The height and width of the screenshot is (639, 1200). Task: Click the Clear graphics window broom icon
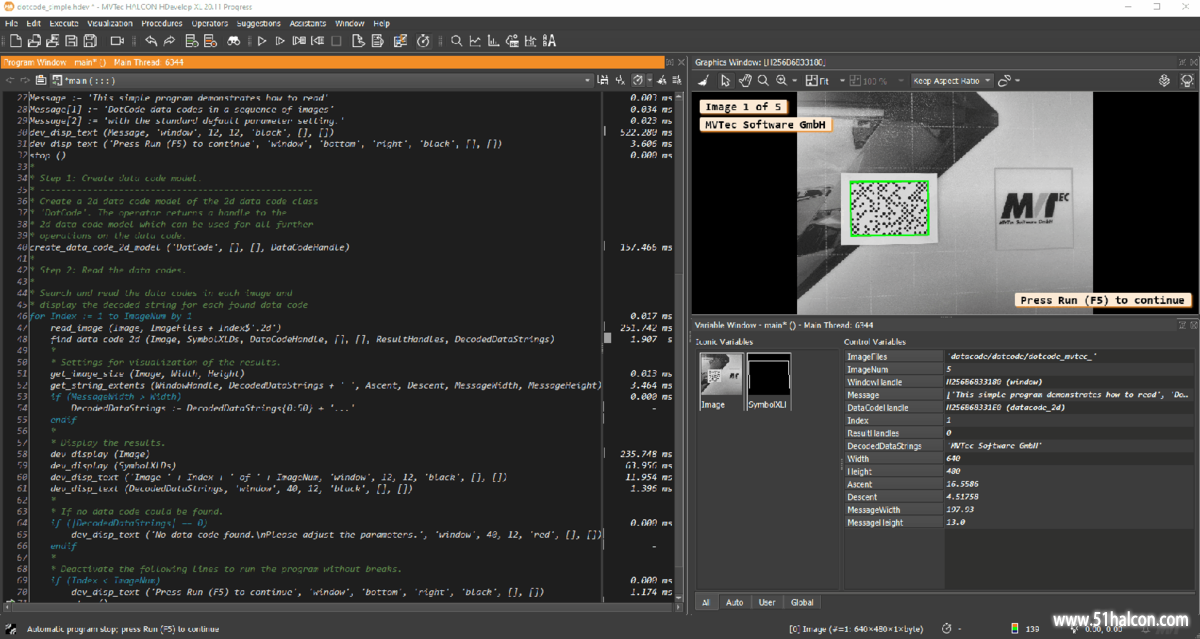tap(704, 80)
